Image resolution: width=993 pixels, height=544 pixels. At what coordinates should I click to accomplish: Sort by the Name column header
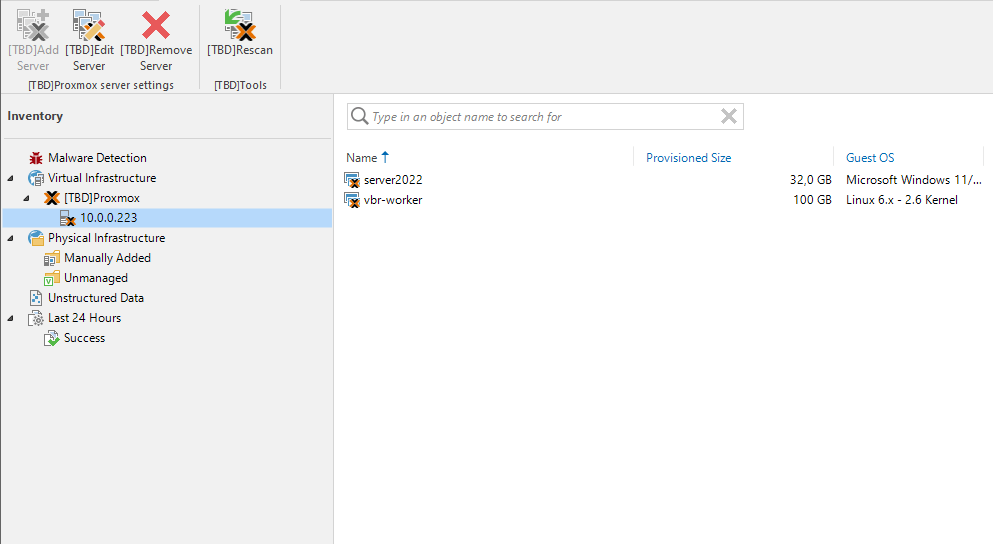(362, 158)
